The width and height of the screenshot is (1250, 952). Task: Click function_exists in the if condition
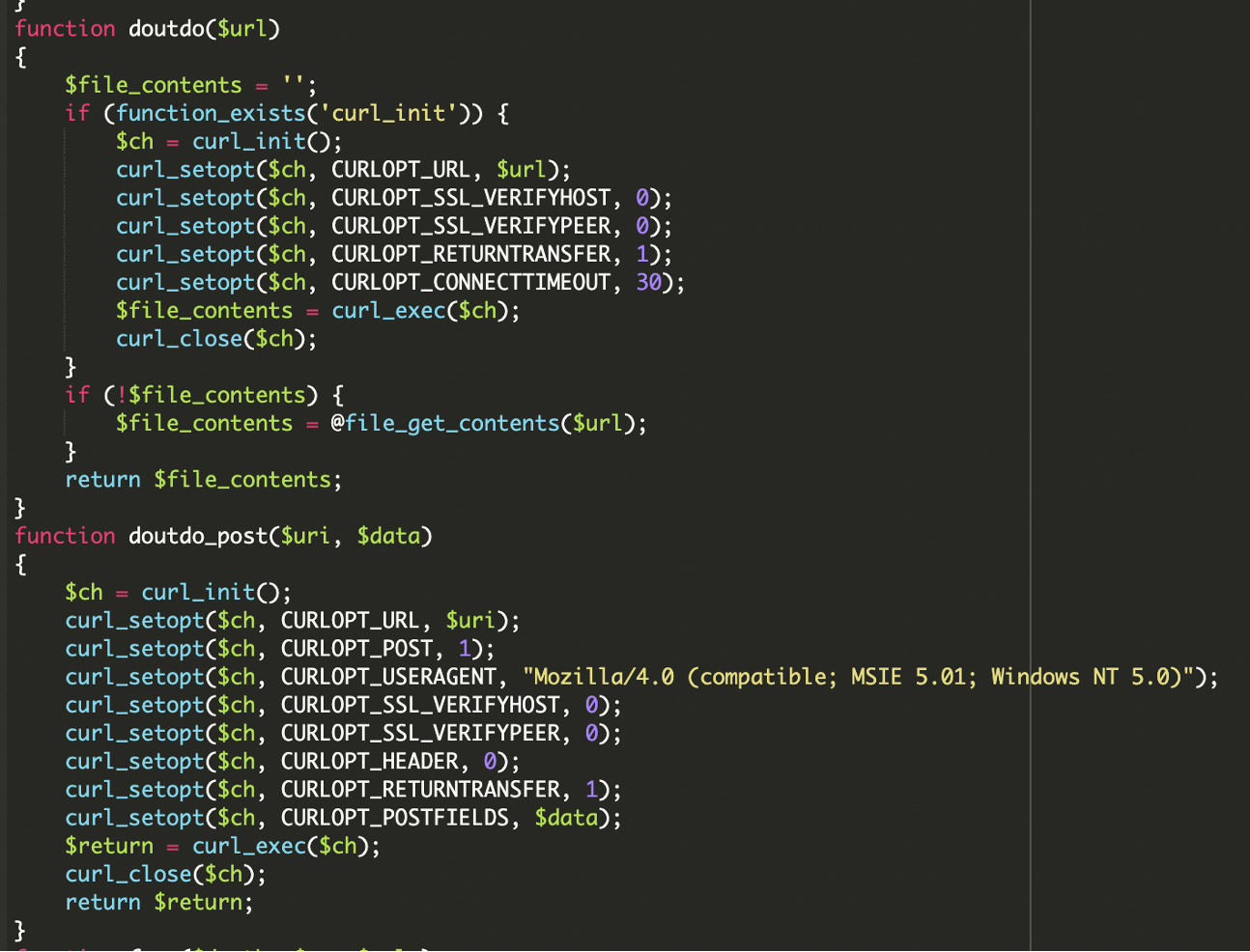211,114
